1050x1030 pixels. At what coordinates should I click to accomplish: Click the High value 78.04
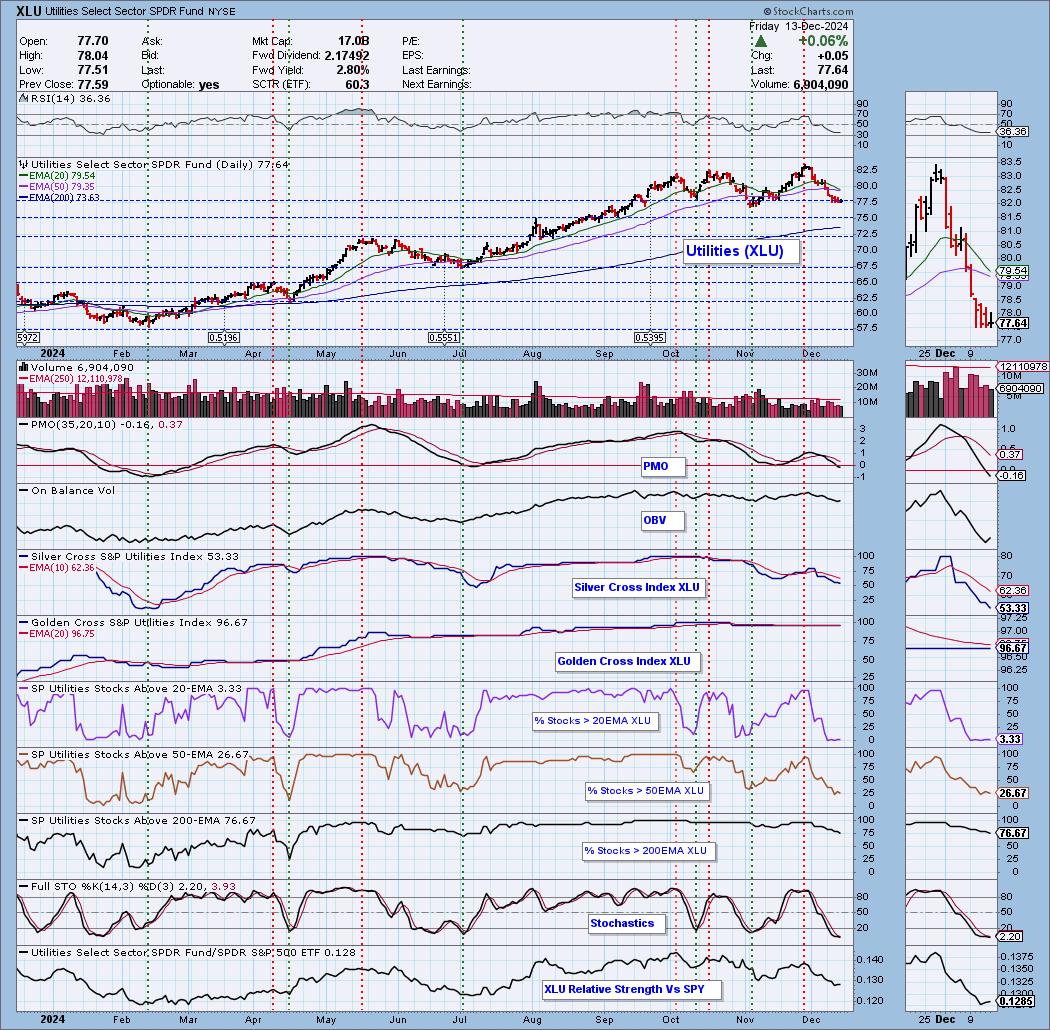(92, 56)
